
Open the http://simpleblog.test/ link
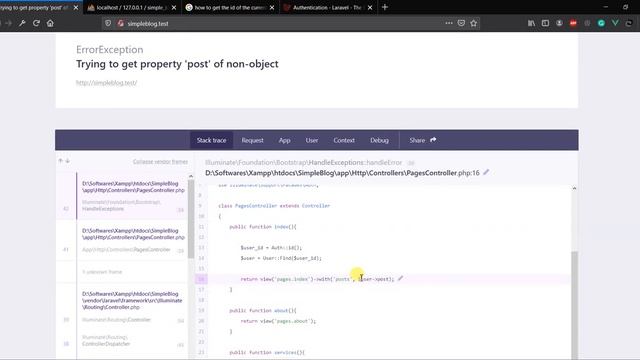coord(107,82)
